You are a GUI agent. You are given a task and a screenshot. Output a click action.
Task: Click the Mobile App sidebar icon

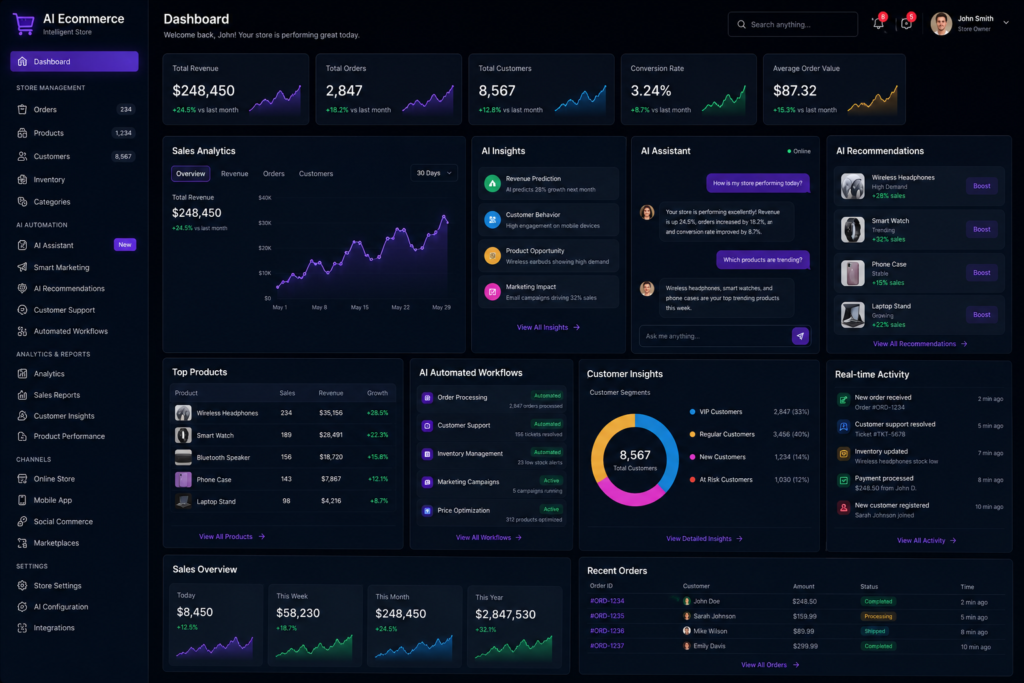click(x=22, y=500)
